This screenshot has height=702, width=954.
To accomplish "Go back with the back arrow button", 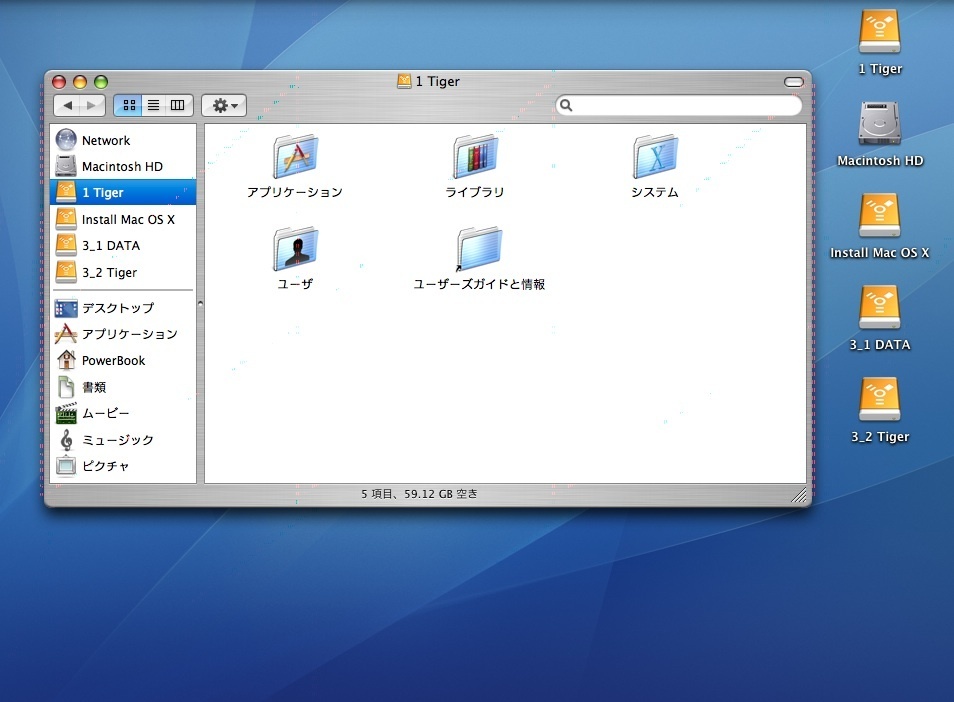I will tap(67, 105).
